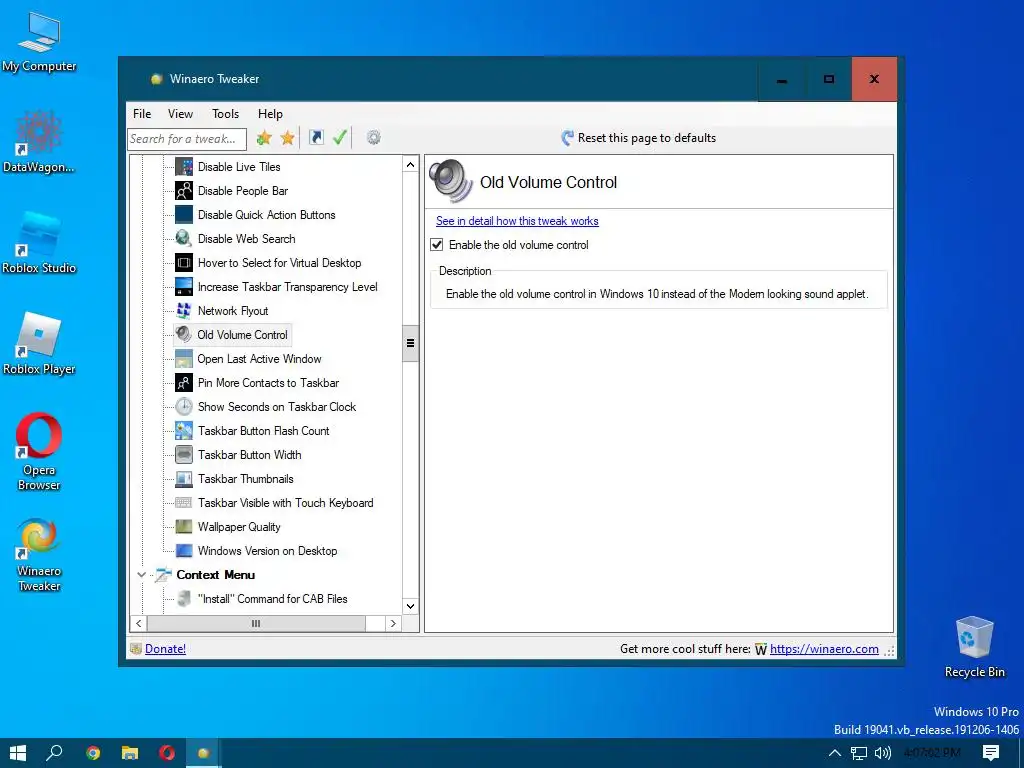The width and height of the screenshot is (1024, 768).
Task: Click the Search for a tweak field
Action: click(x=187, y=138)
